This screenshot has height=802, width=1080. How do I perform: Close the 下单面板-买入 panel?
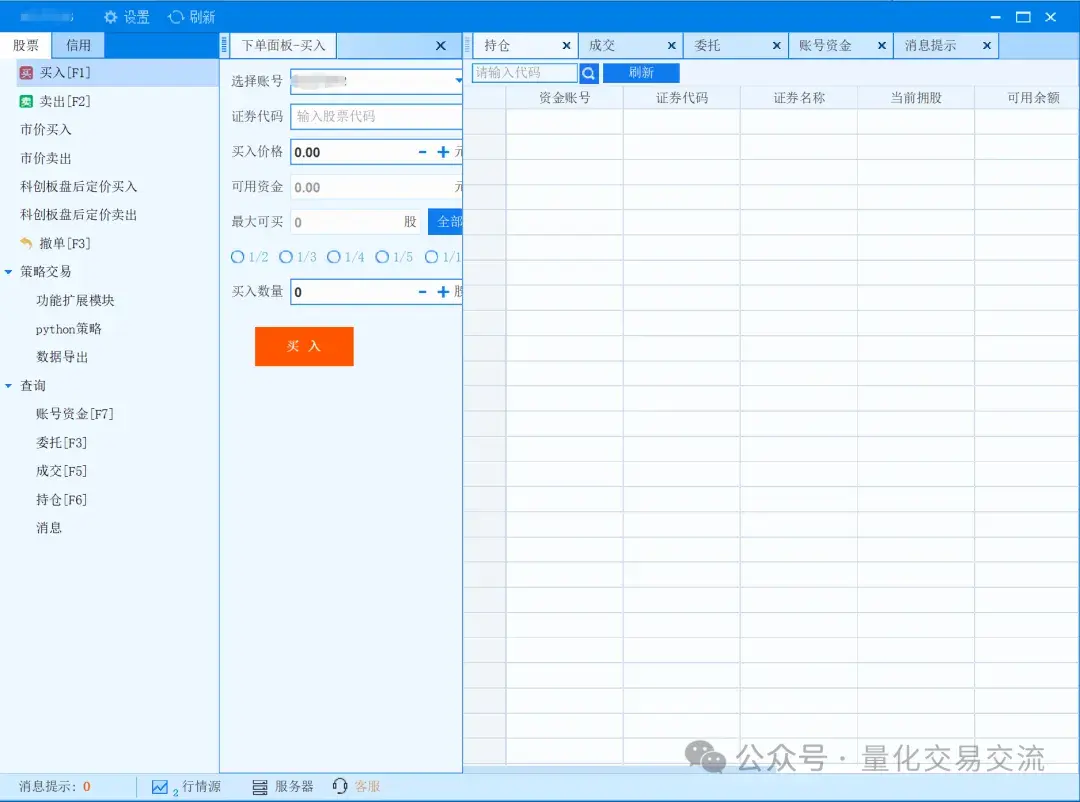pos(441,45)
